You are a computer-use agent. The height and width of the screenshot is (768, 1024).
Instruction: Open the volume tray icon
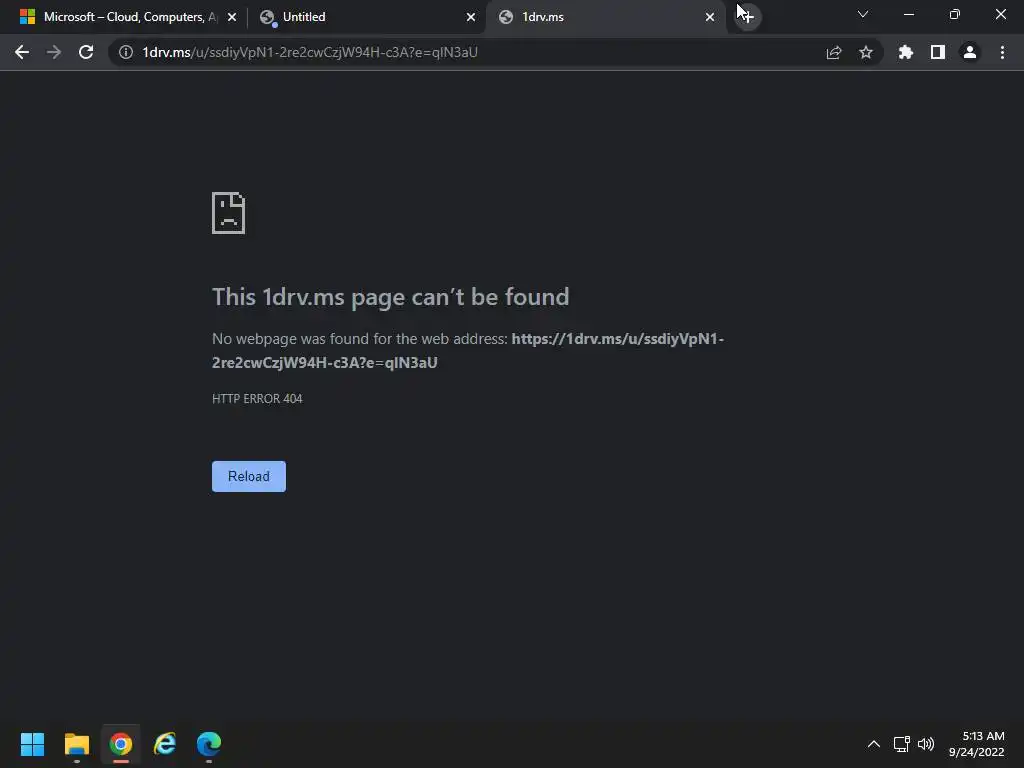[926, 744]
